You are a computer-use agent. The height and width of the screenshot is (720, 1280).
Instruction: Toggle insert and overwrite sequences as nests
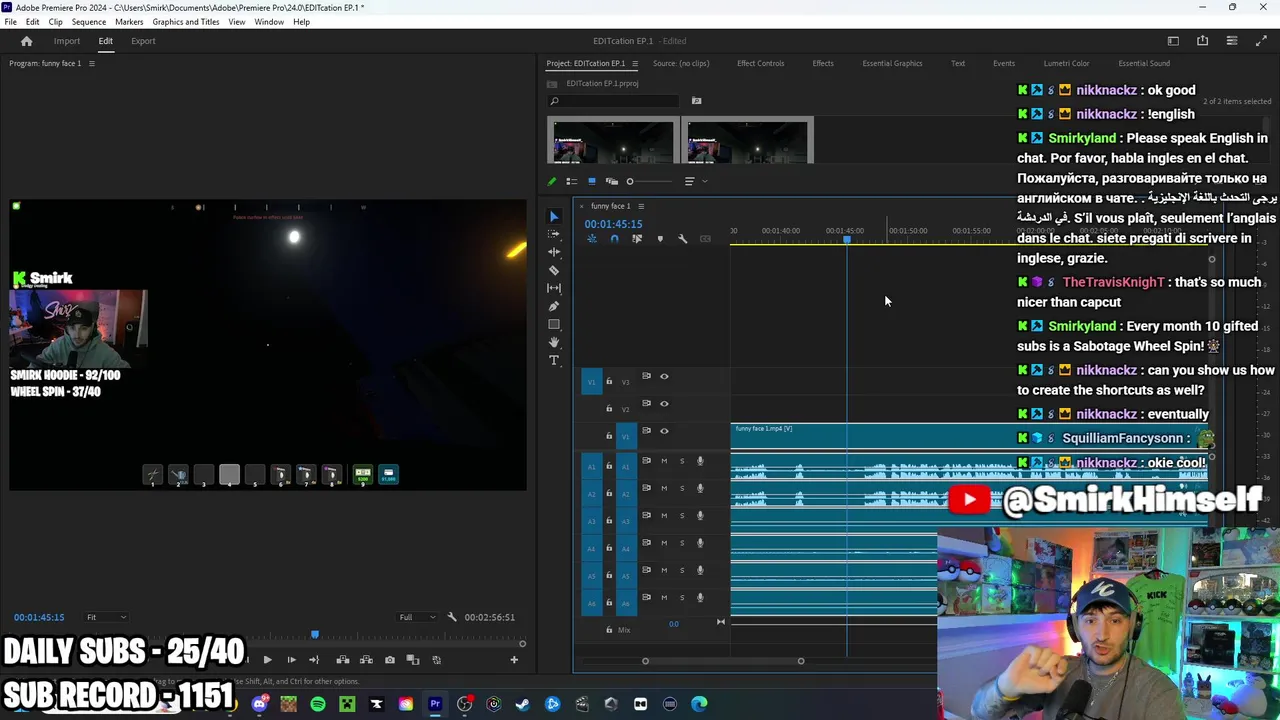click(592, 238)
